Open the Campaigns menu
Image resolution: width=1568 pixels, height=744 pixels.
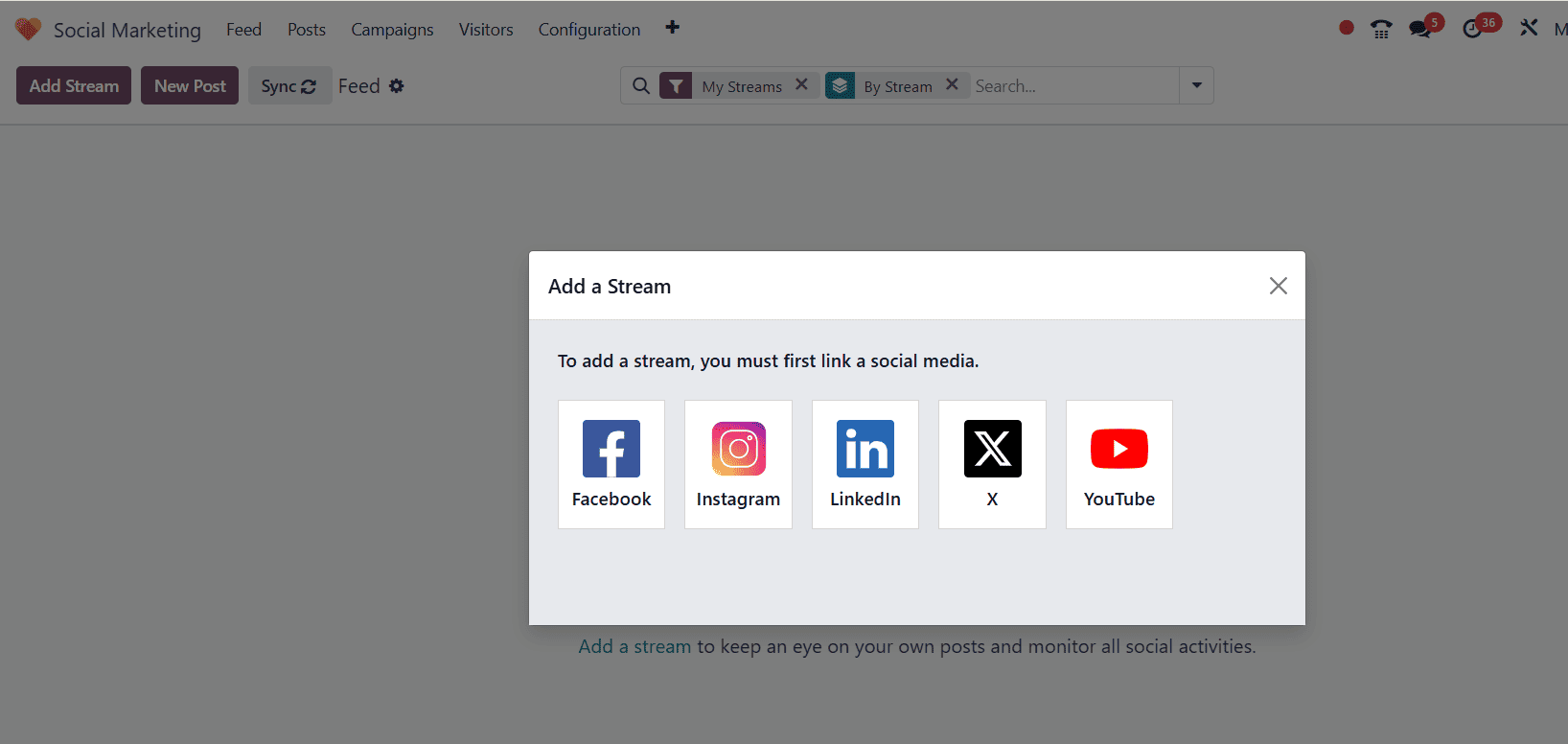coord(392,30)
